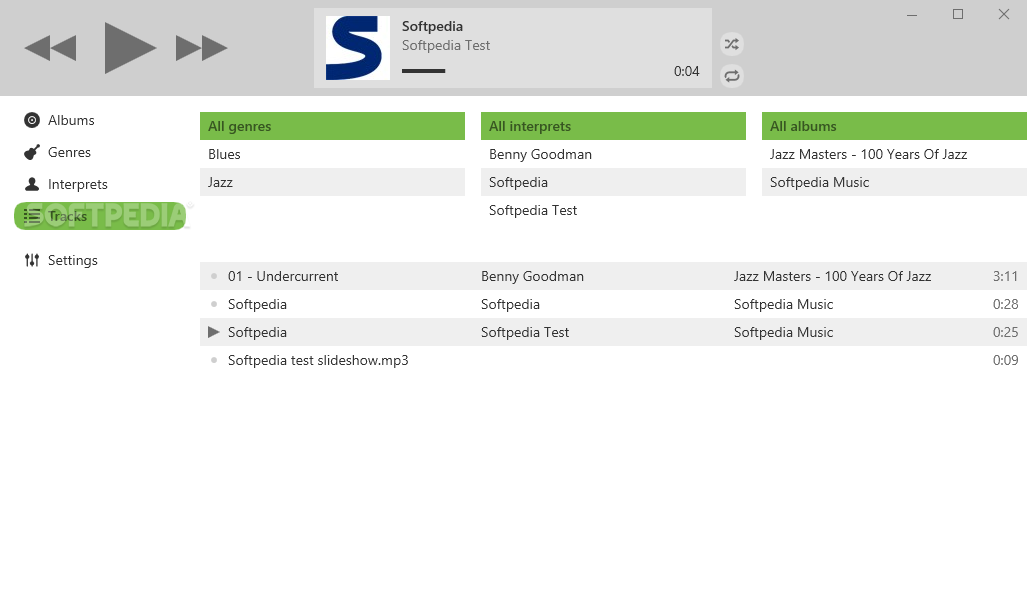Image resolution: width=1027 pixels, height=600 pixels.
Task: Click the 3:11 duration of Undercurrent
Action: click(x=1005, y=276)
